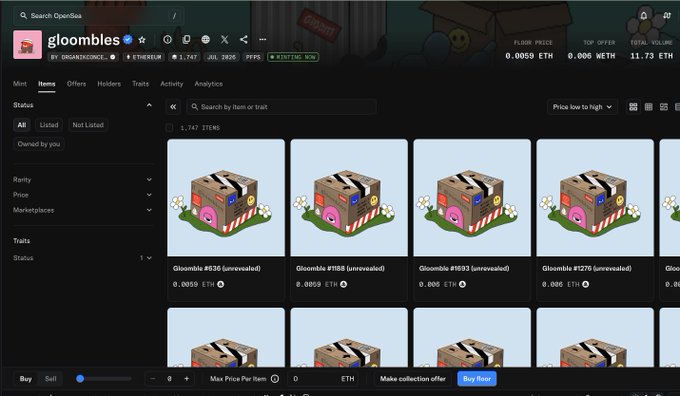Click the ETH icon on Gloomble #1276 price
The image size is (680, 396).
point(585,284)
